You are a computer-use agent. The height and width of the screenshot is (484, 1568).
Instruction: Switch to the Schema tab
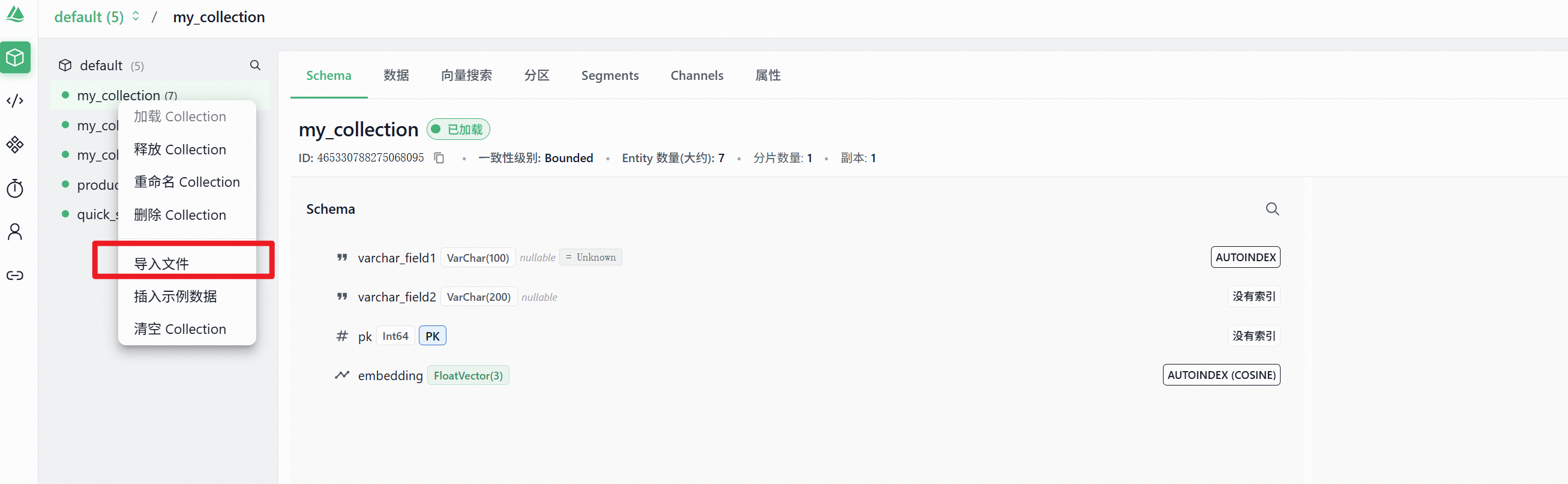[329, 75]
